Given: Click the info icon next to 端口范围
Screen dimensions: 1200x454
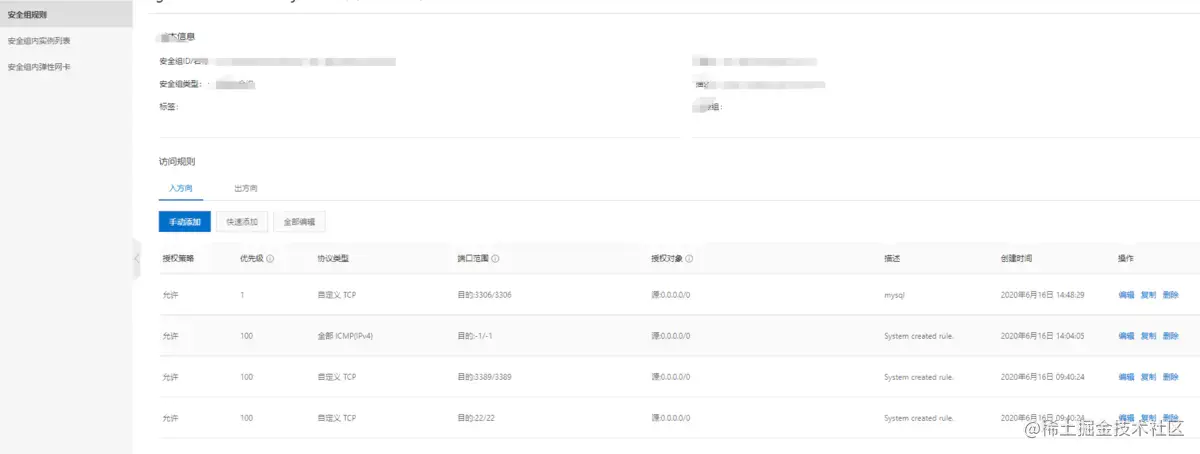Looking at the screenshot, I should [496, 258].
